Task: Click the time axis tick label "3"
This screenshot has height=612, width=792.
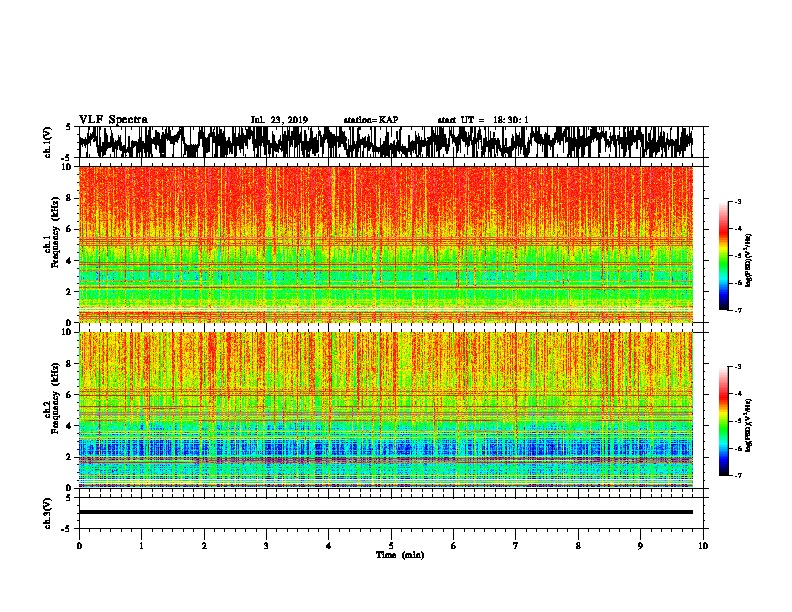Action: click(266, 546)
